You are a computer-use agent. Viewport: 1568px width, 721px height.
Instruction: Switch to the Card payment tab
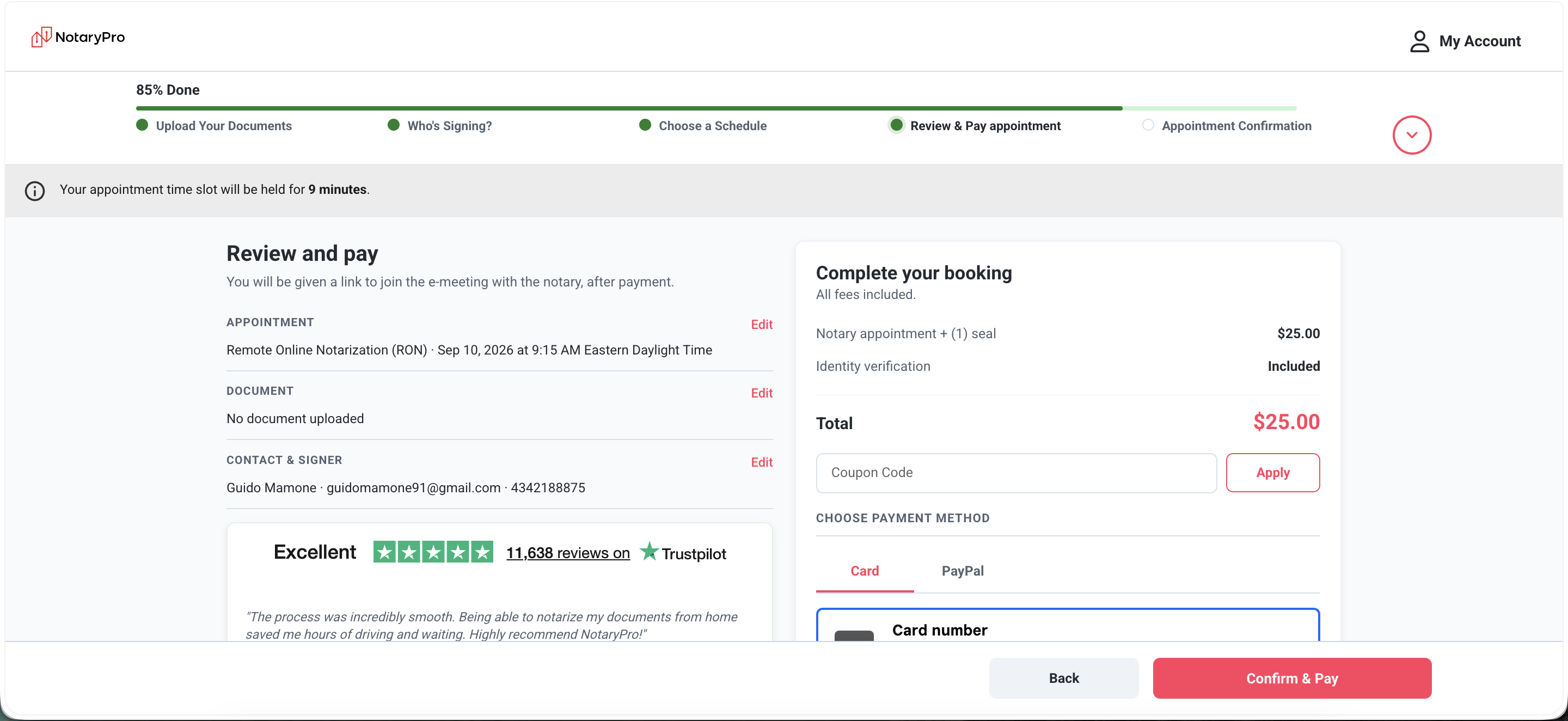click(865, 571)
